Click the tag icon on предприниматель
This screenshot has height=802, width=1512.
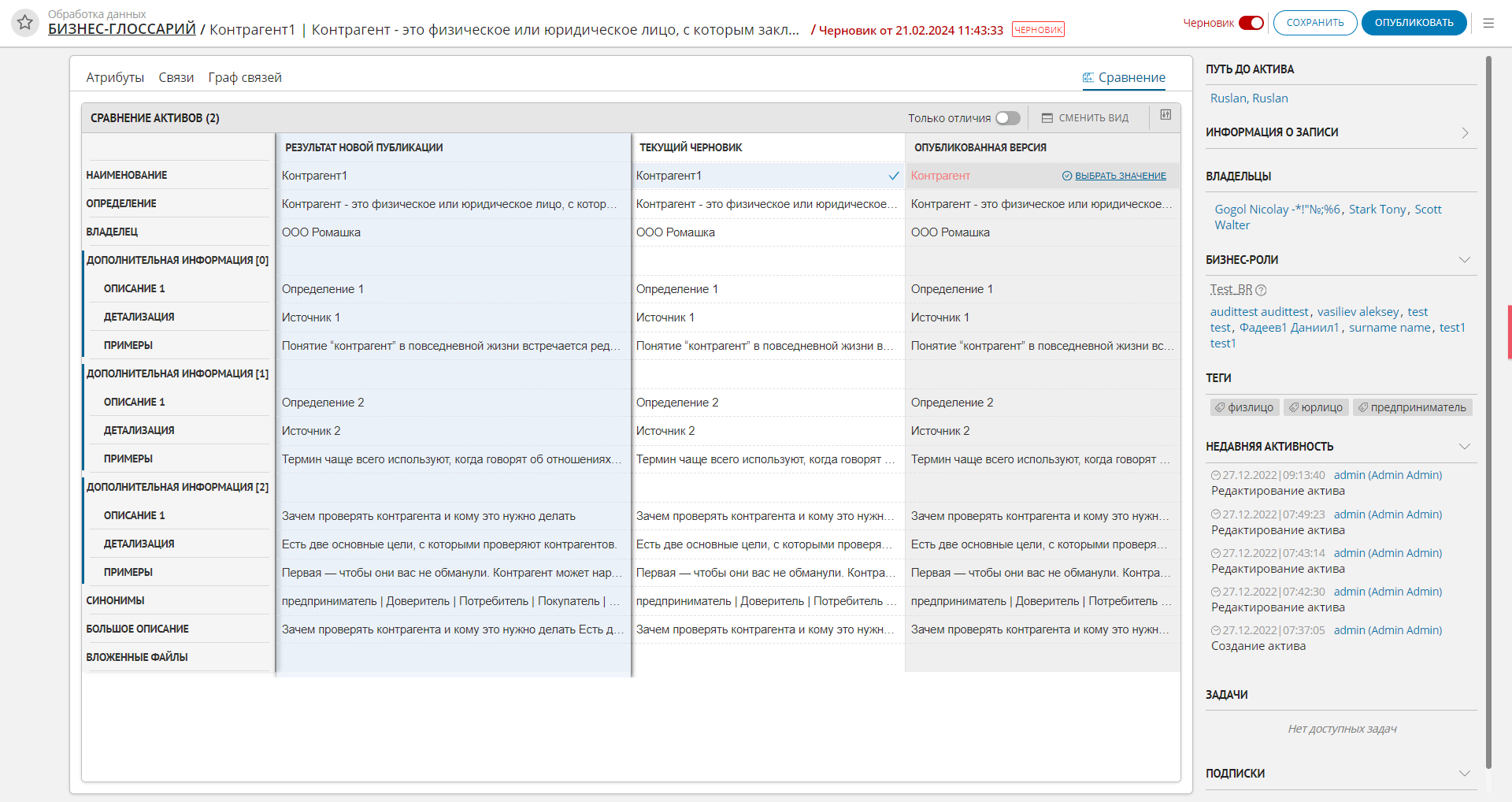coord(1362,407)
